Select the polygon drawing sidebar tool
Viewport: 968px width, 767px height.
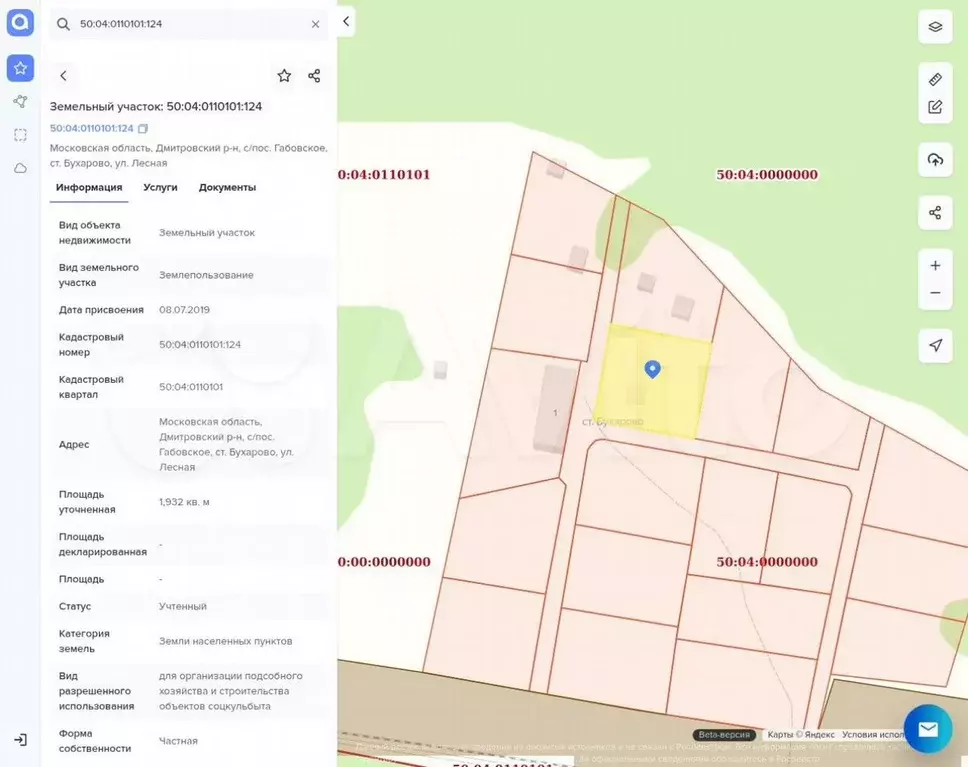pyautogui.click(x=20, y=101)
